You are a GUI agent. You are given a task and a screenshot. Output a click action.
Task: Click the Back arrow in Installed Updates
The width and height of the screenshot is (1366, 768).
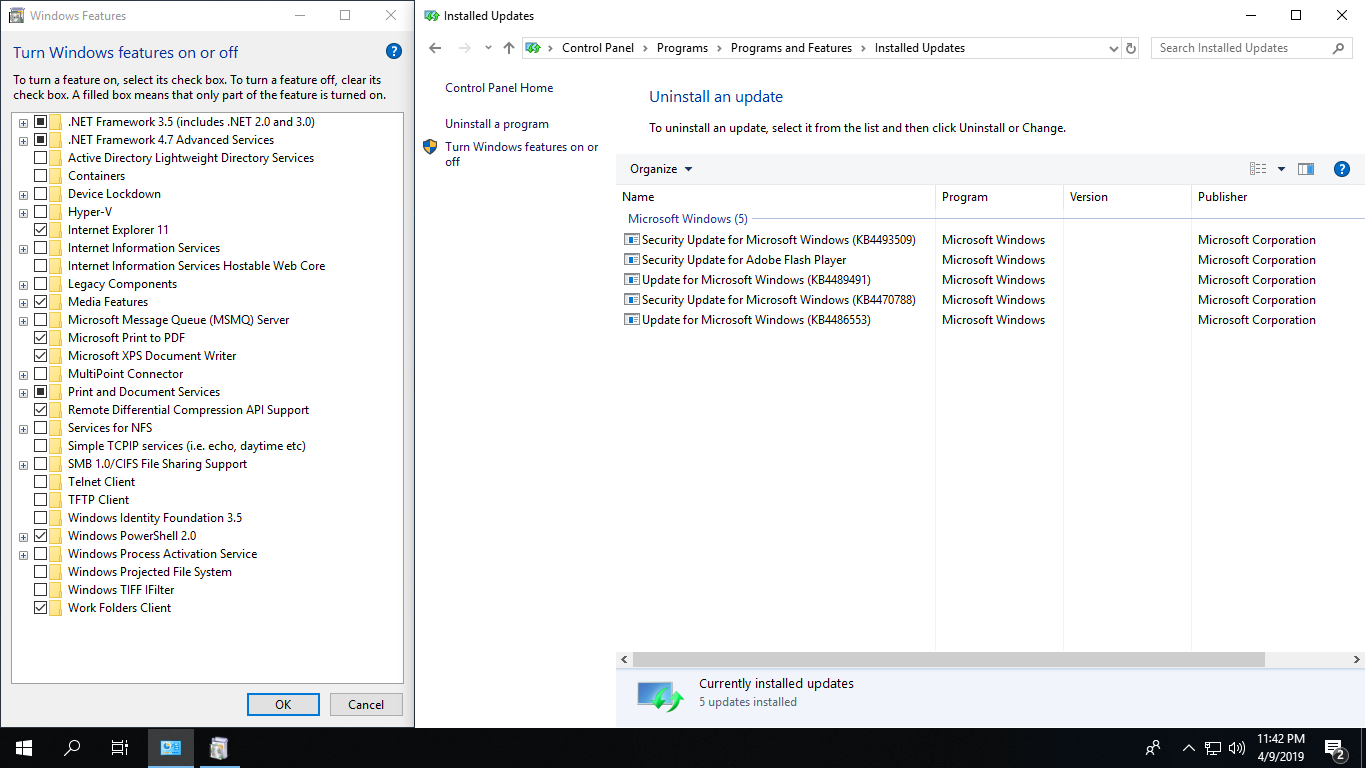tap(435, 48)
